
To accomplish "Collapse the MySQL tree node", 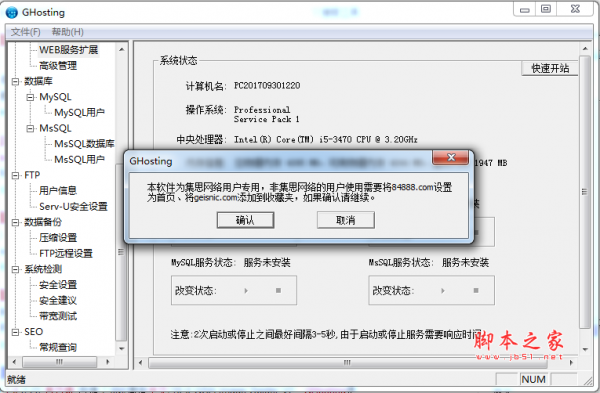I will click(x=30, y=97).
